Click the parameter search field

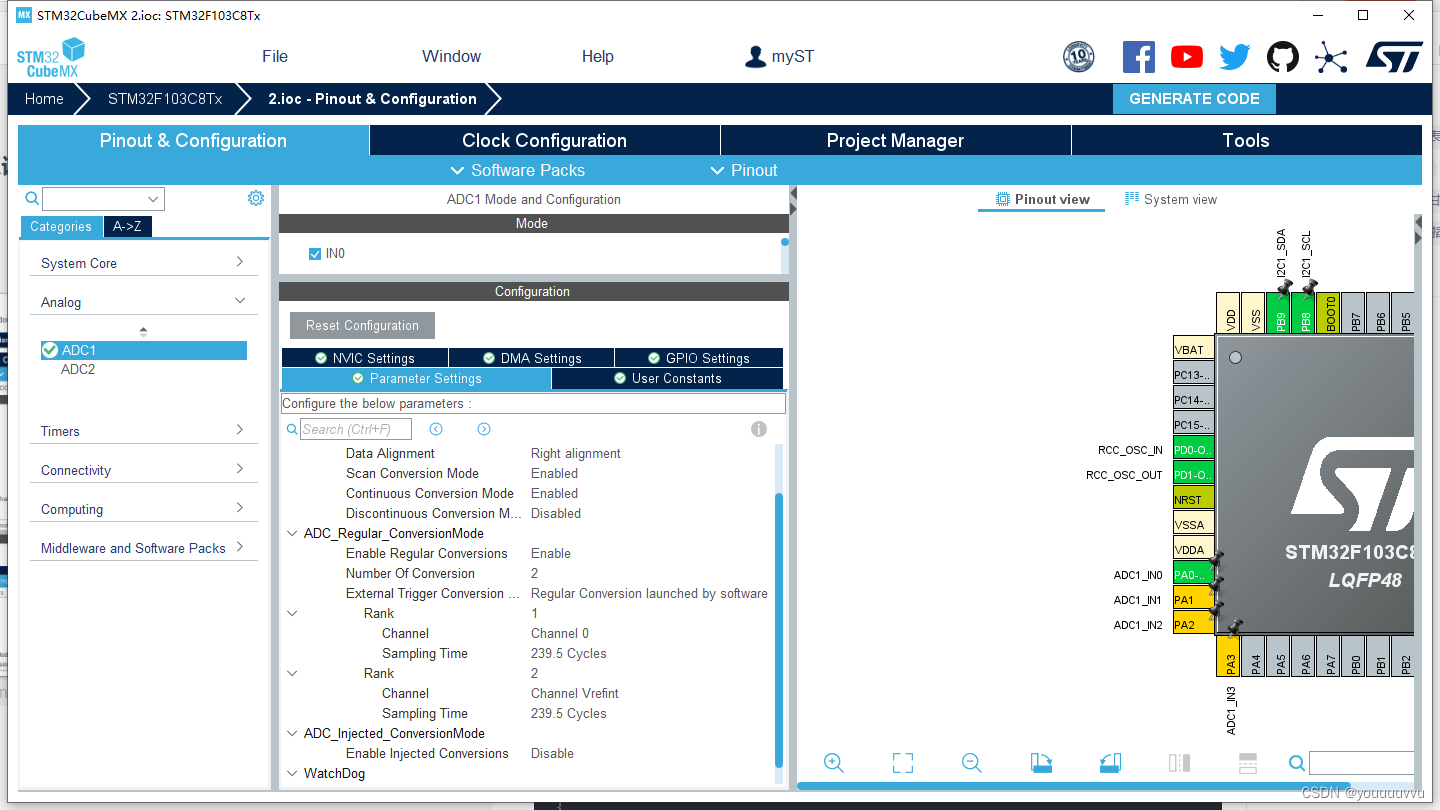click(356, 429)
